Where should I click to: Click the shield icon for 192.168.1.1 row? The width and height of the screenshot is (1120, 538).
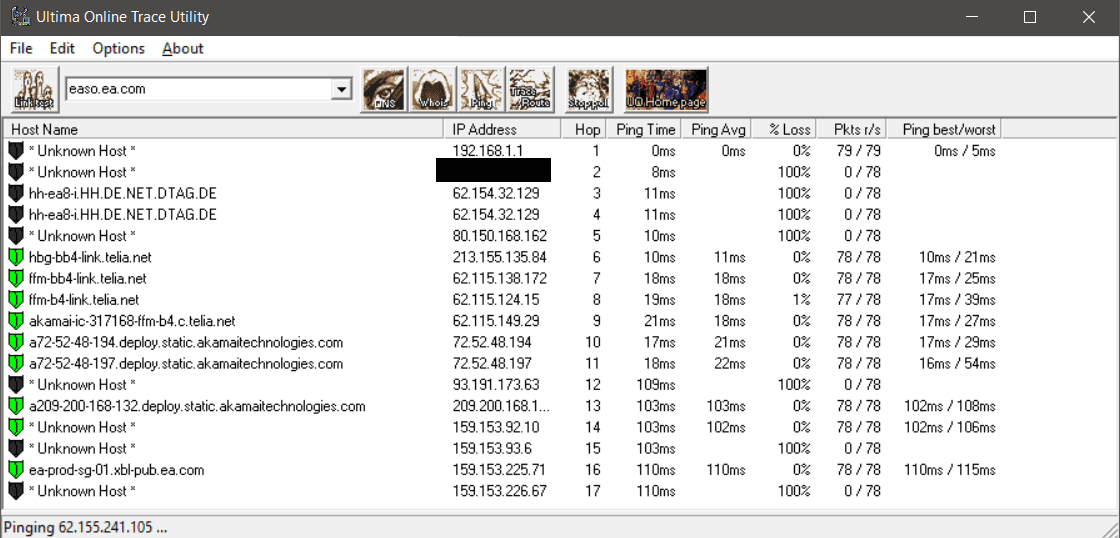[x=16, y=151]
